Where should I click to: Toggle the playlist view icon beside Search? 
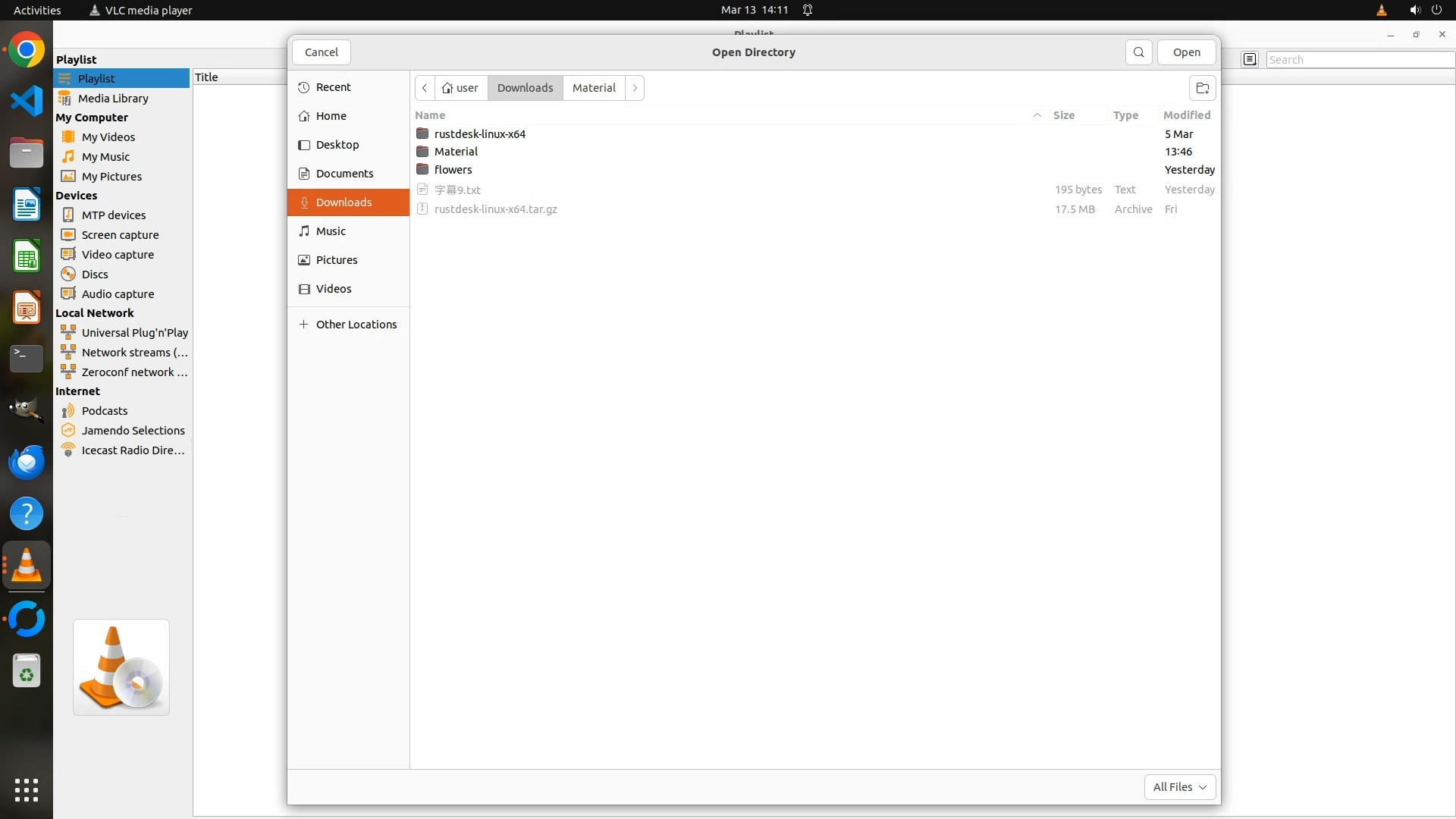coord(1250,59)
